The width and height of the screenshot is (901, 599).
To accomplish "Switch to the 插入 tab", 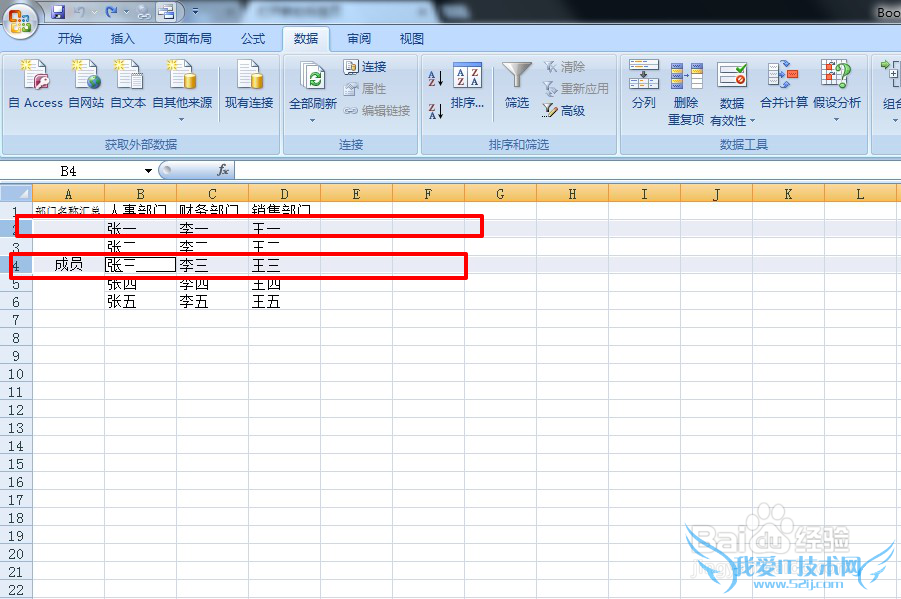I will tap(122, 39).
